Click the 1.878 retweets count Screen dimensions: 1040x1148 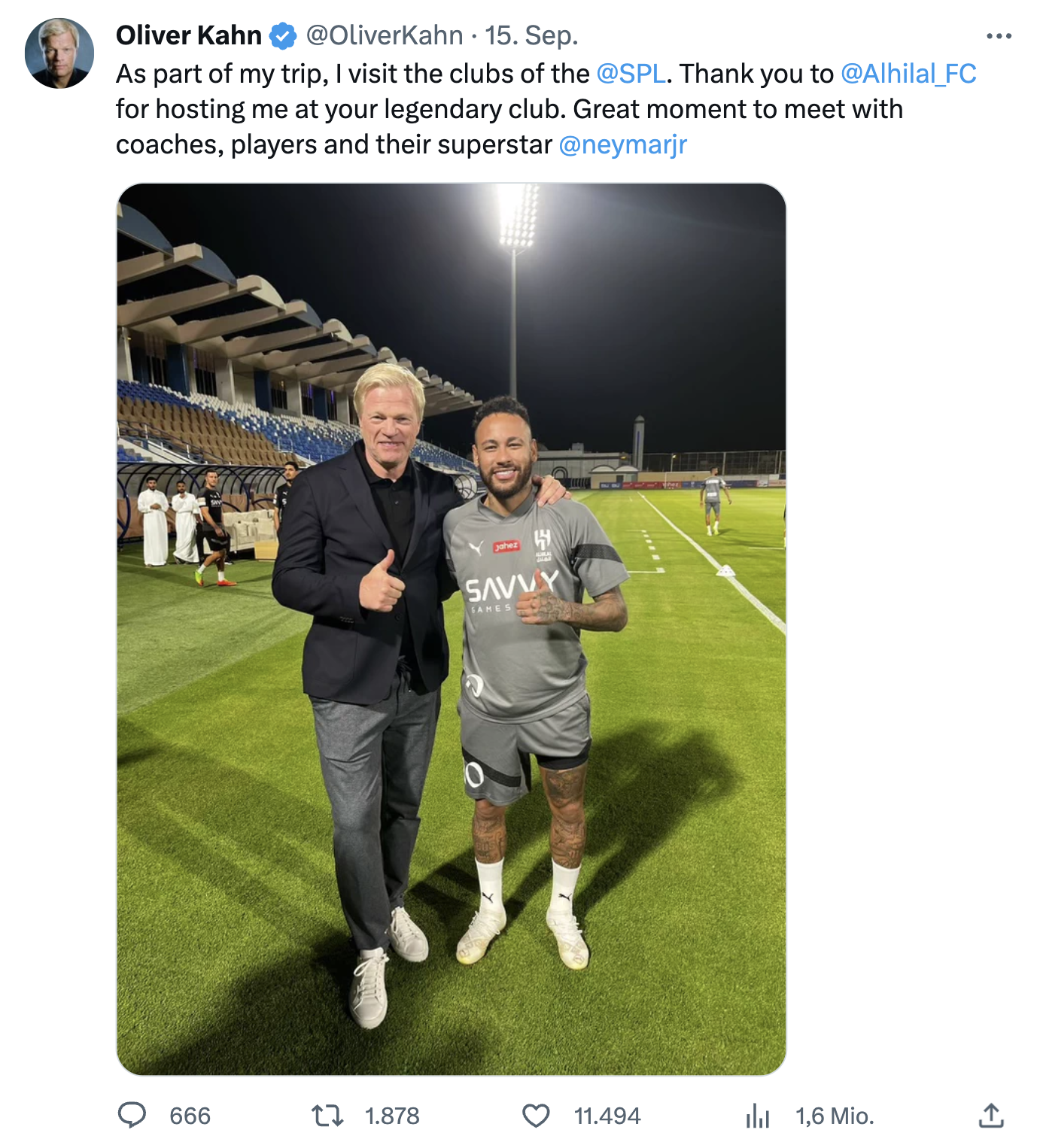pos(392,1116)
